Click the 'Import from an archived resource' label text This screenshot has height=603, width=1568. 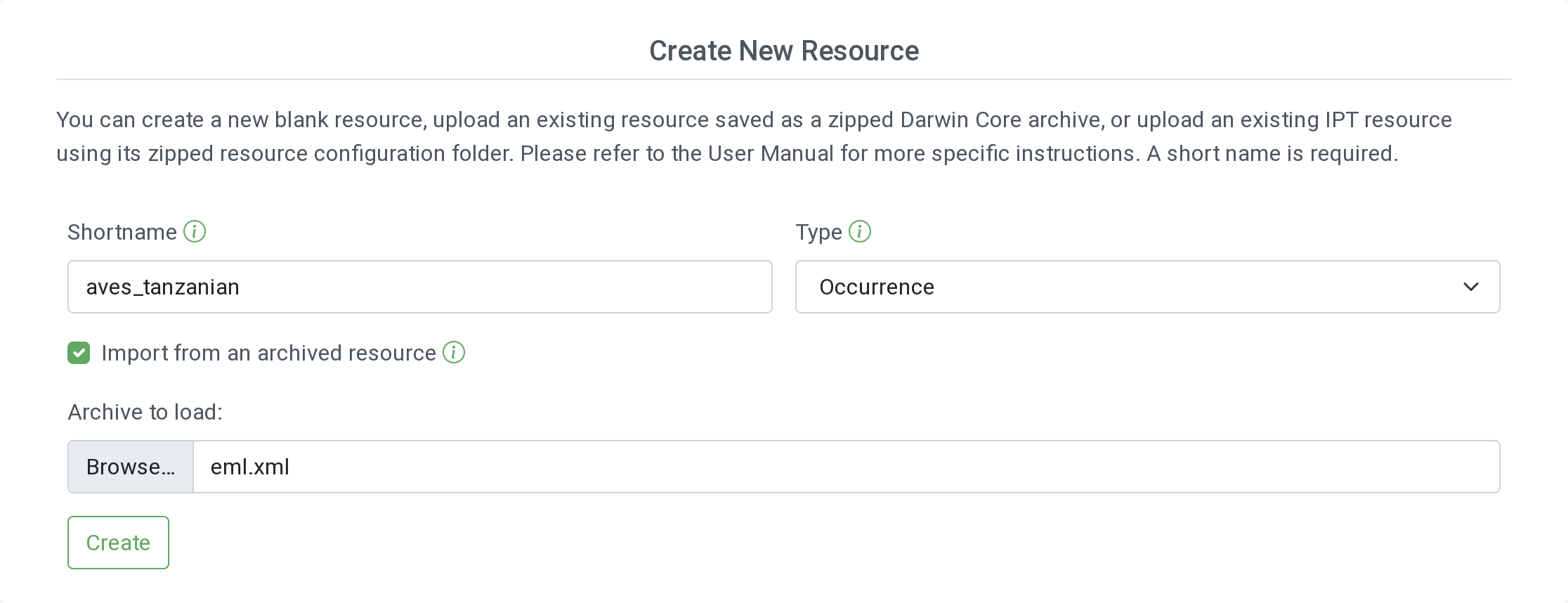point(268,353)
